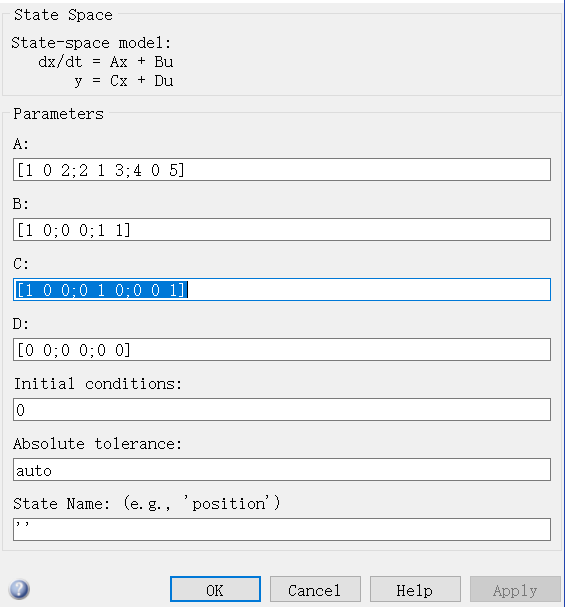Focus the A matrix input field
The height and width of the screenshot is (607, 565).
[x=282, y=170]
